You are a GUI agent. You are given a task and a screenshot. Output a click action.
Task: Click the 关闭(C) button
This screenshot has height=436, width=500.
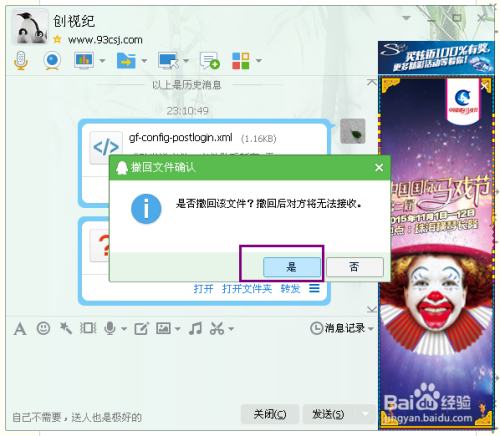point(270,414)
